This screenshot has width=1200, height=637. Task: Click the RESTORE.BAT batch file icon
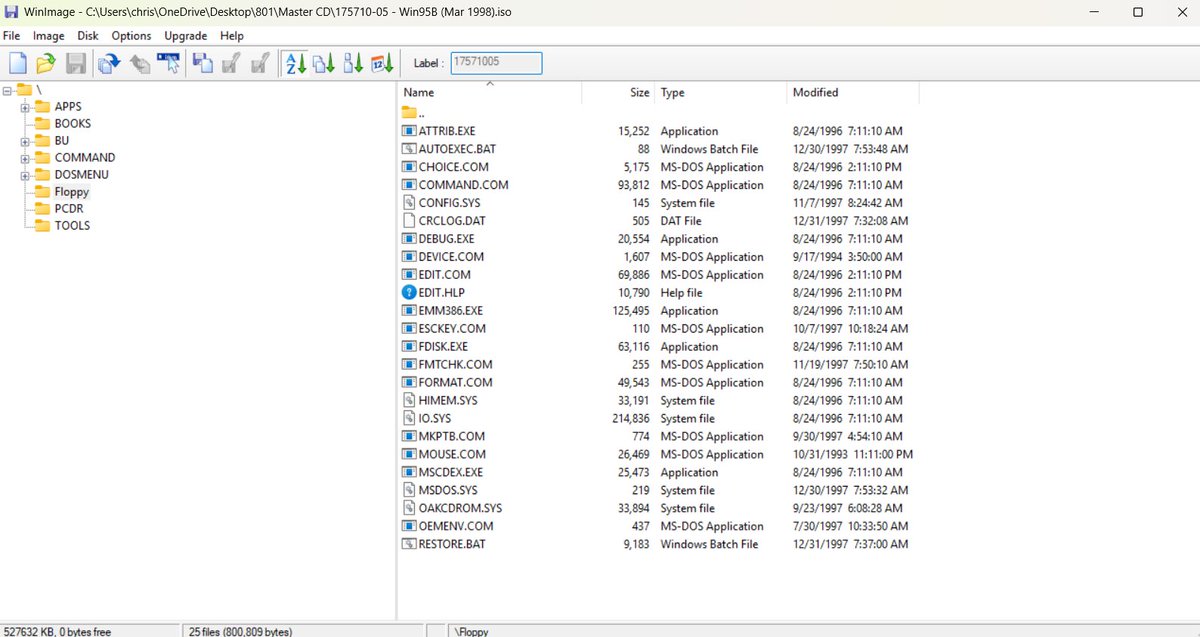(409, 544)
